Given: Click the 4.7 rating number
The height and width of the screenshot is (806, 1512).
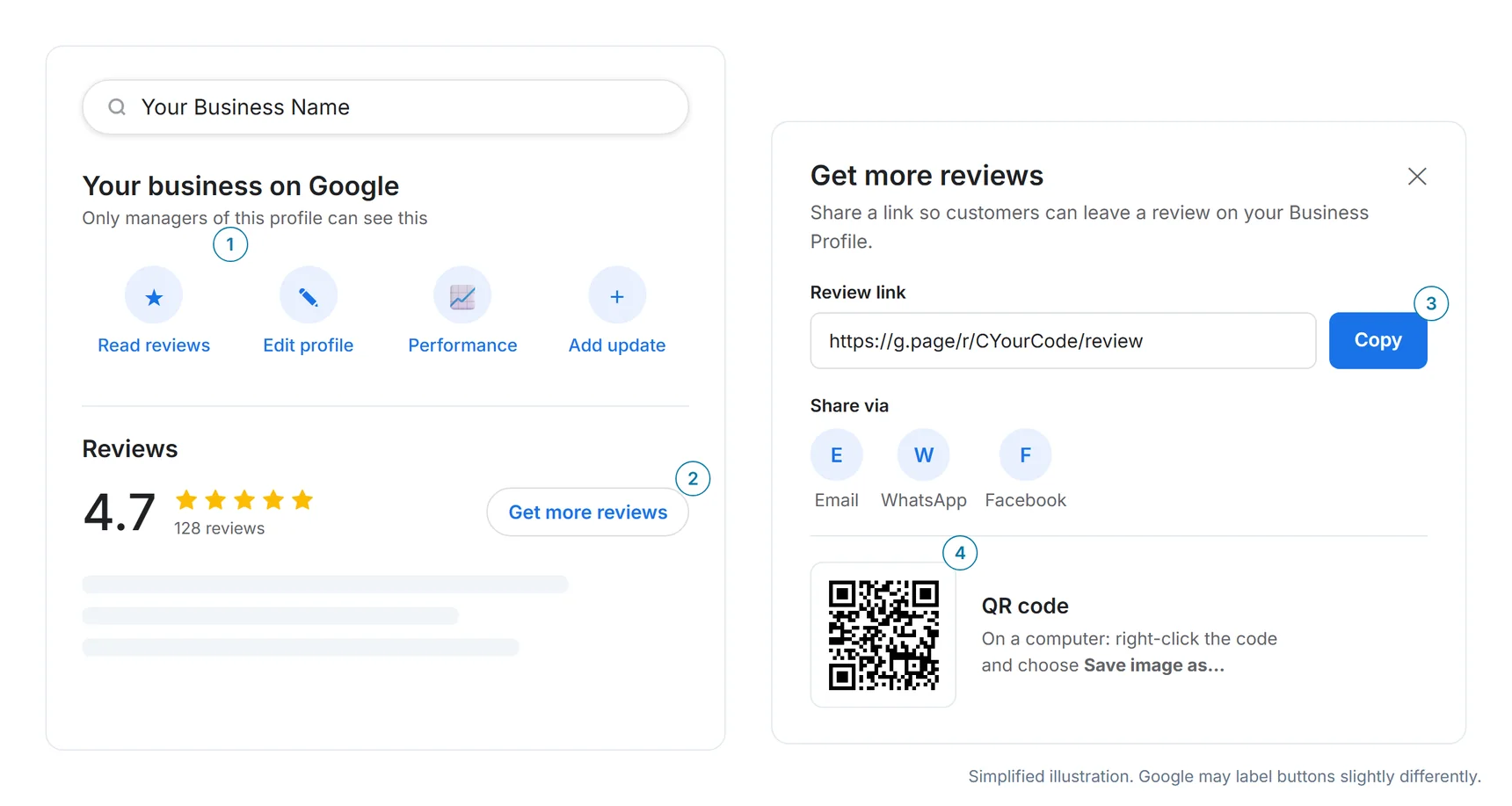Looking at the screenshot, I should click(x=120, y=512).
